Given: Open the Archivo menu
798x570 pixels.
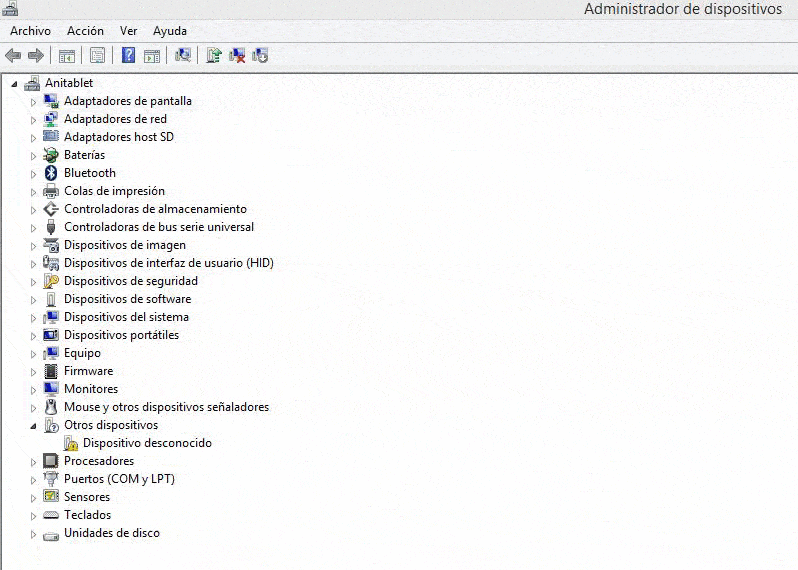Looking at the screenshot, I should 31,31.
